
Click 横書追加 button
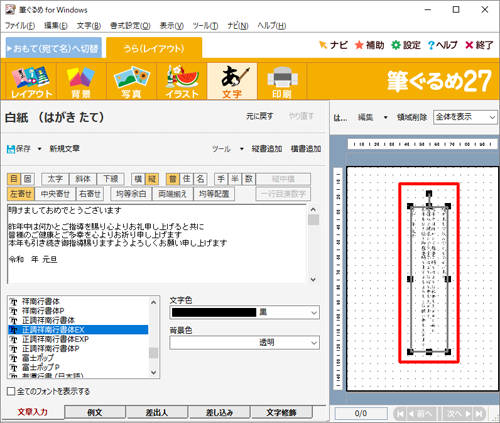(306, 149)
